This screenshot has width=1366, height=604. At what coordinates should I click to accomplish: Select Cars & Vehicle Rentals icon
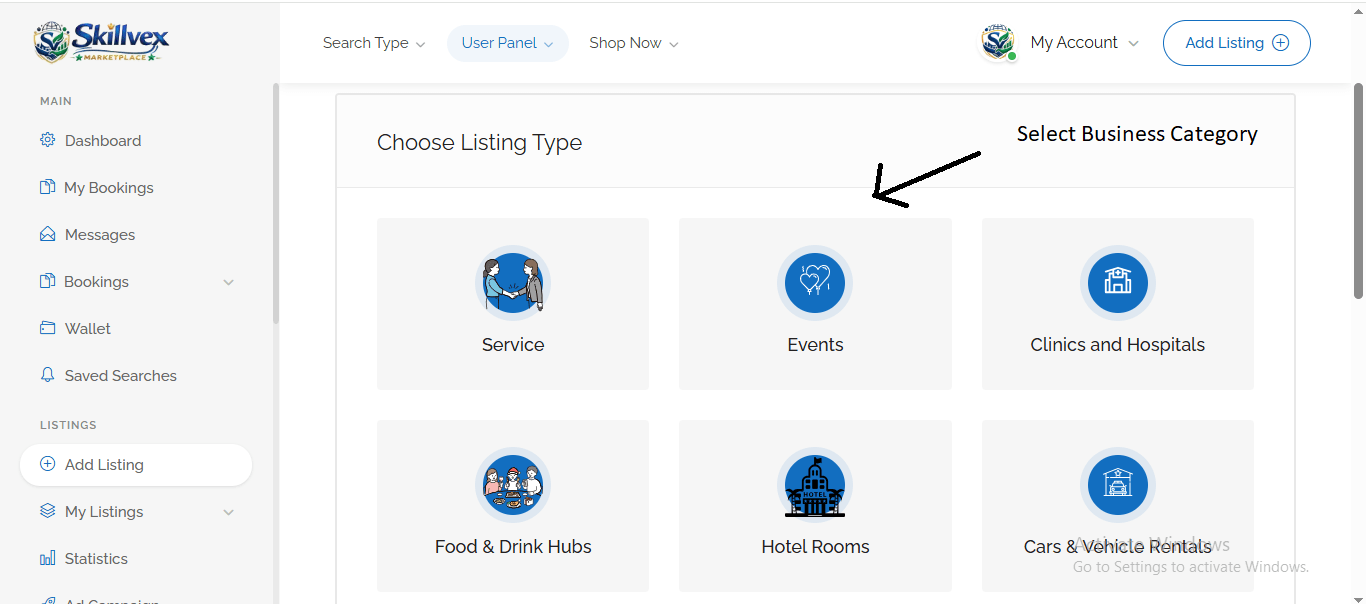point(1117,485)
